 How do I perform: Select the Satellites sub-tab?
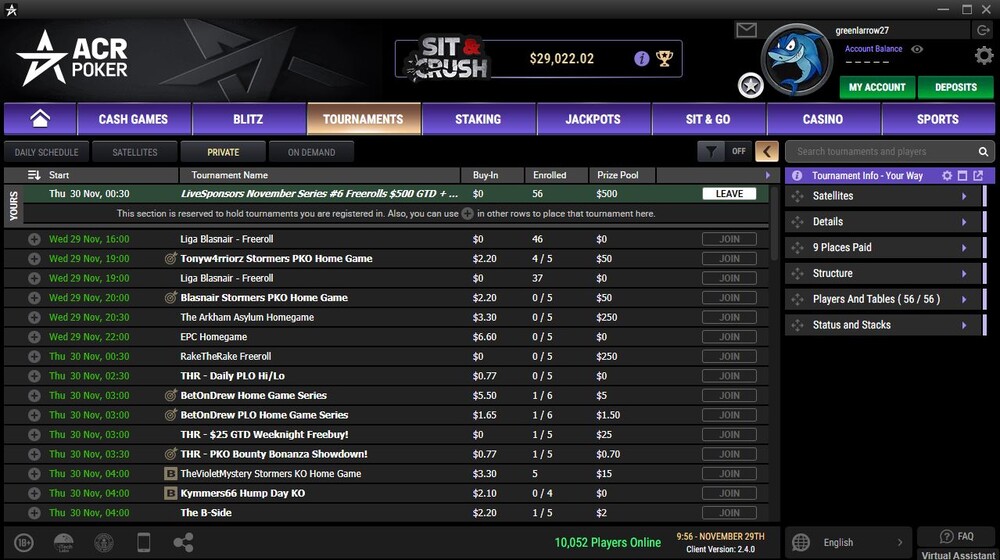tap(135, 152)
